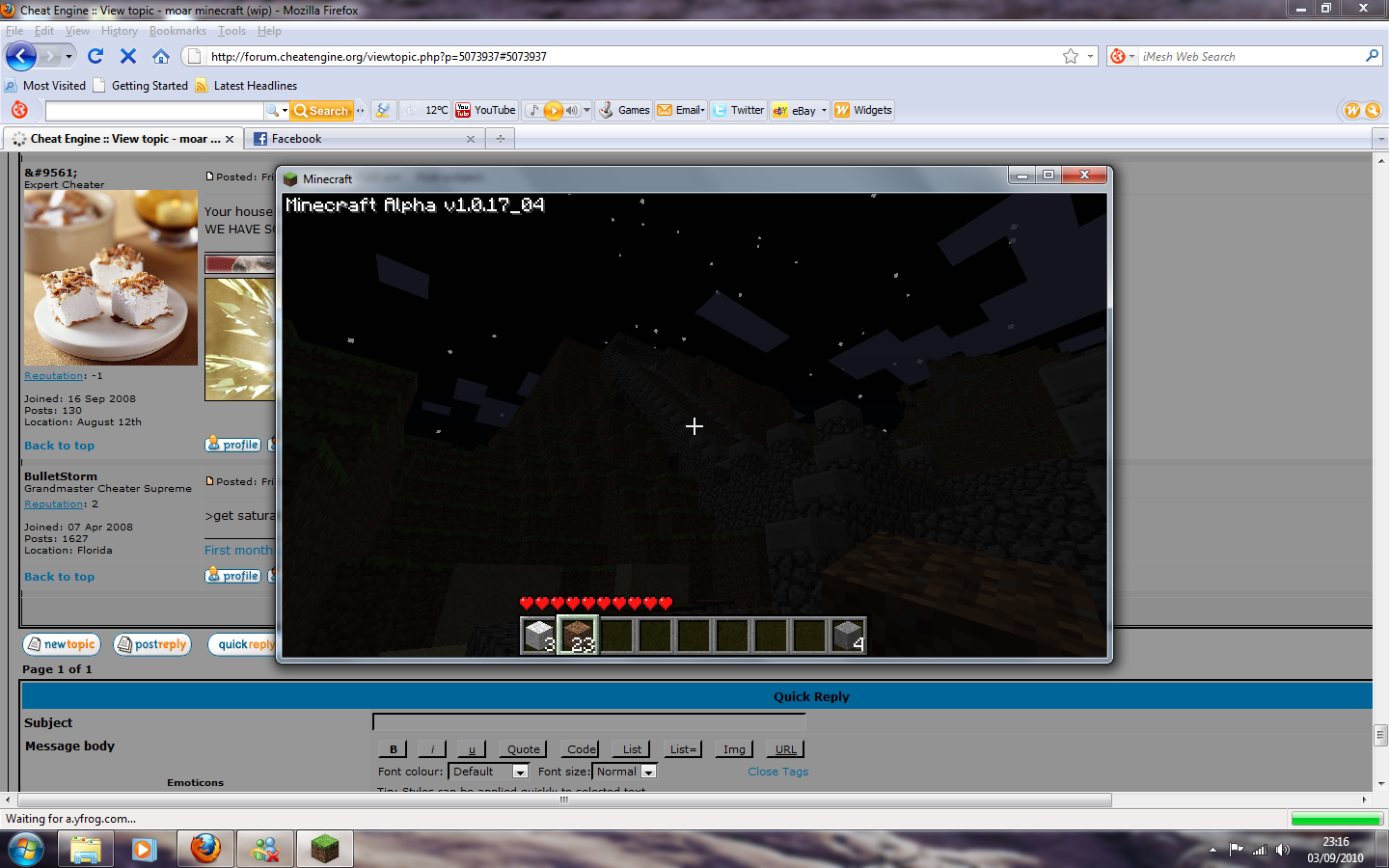The width and height of the screenshot is (1389, 868).
Task: Open the back/forward history dropdown arrow
Action: tap(68, 57)
